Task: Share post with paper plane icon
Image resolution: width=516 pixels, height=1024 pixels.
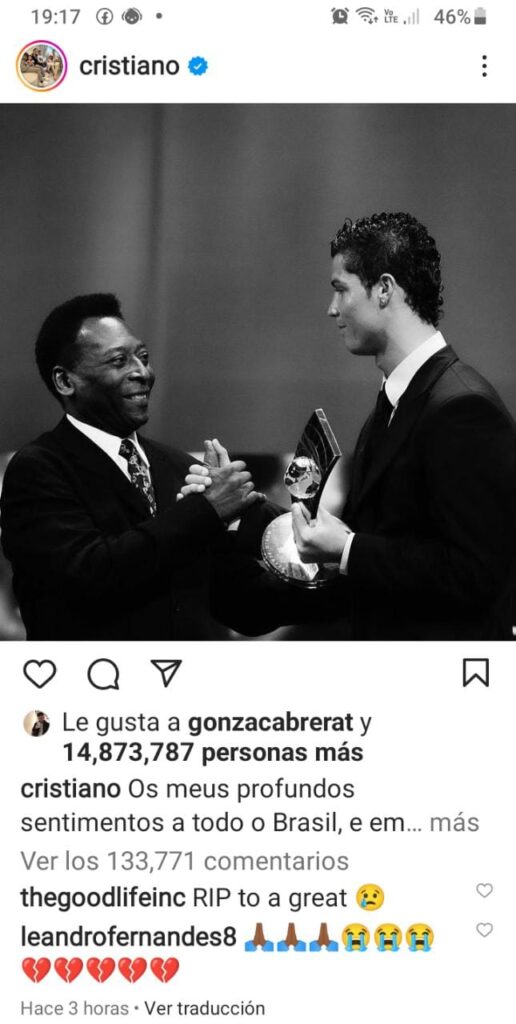Action: [x=166, y=673]
